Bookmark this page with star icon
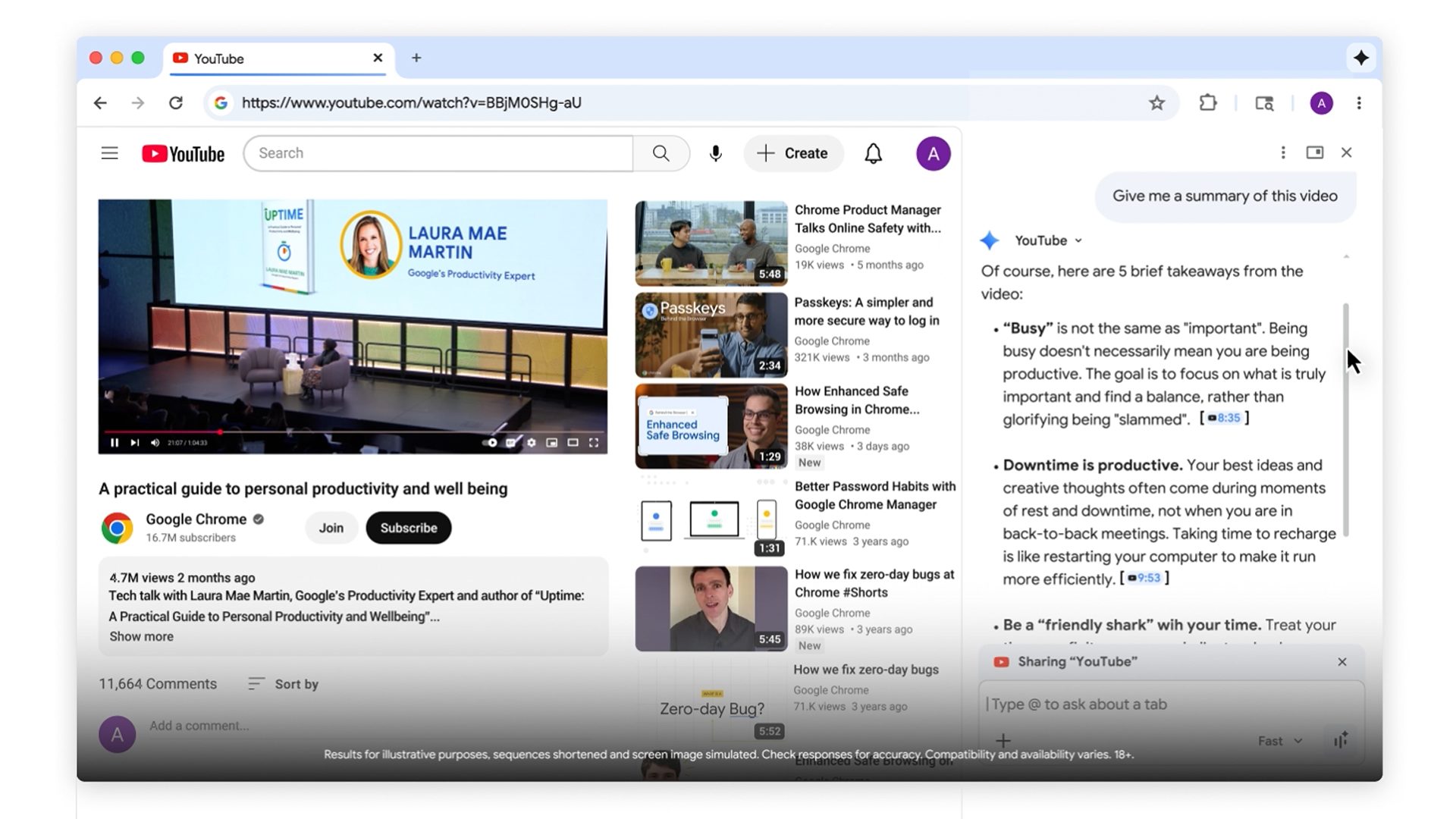1456x819 pixels. [1156, 103]
